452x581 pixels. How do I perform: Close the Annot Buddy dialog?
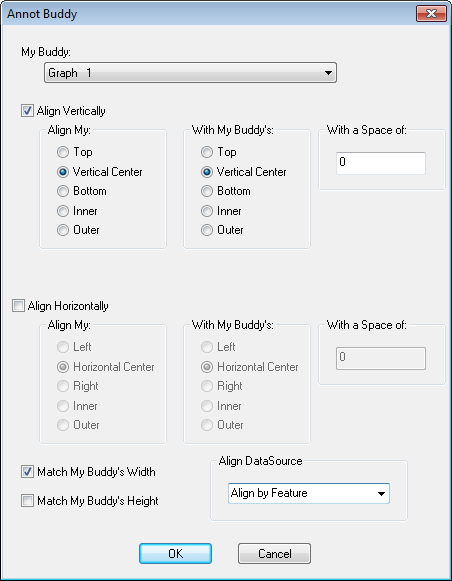coord(431,14)
